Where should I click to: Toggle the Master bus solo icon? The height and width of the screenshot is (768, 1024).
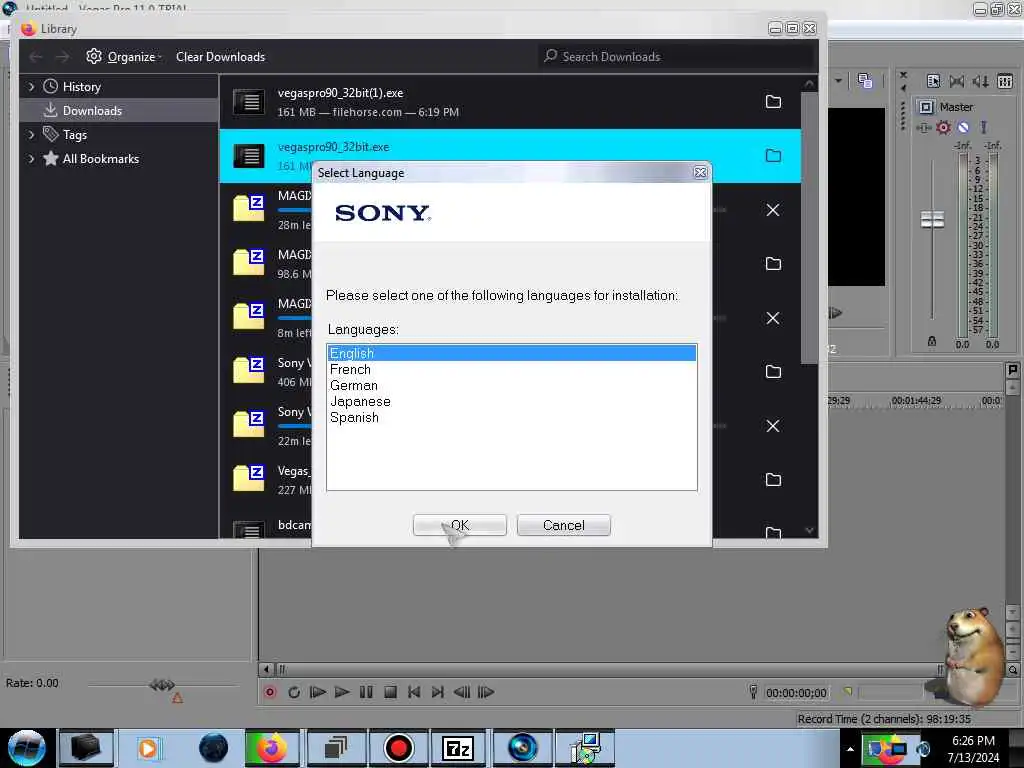point(983,127)
